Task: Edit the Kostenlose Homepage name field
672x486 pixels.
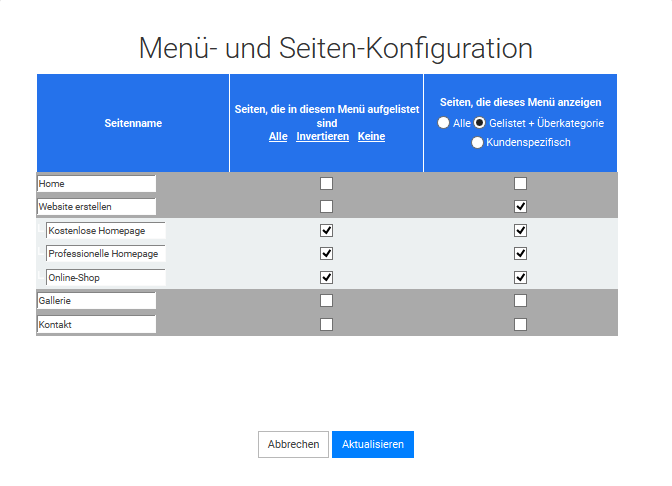Action: (105, 231)
